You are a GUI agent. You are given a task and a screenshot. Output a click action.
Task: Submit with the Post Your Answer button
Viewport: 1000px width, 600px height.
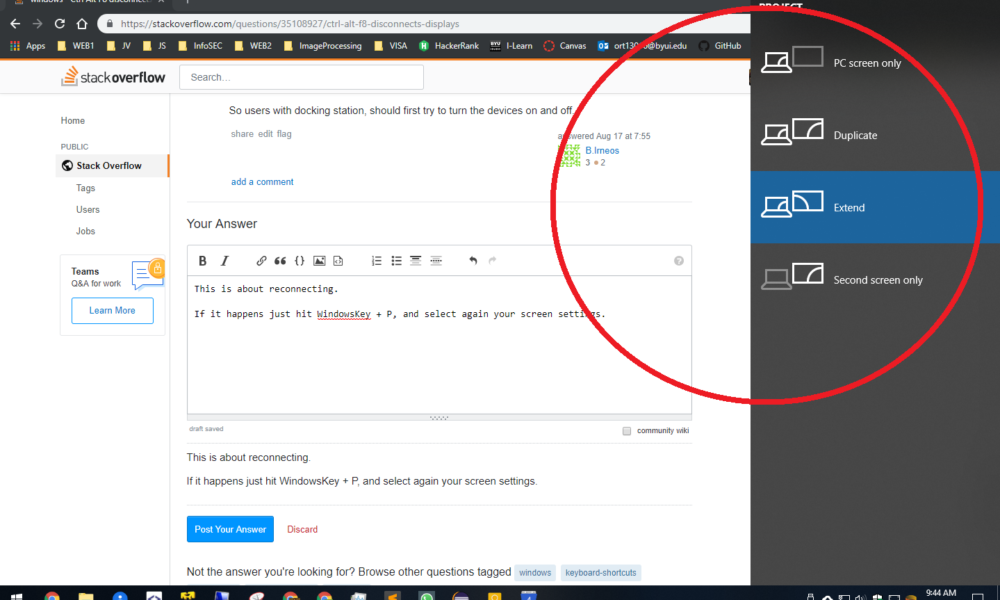[229, 529]
